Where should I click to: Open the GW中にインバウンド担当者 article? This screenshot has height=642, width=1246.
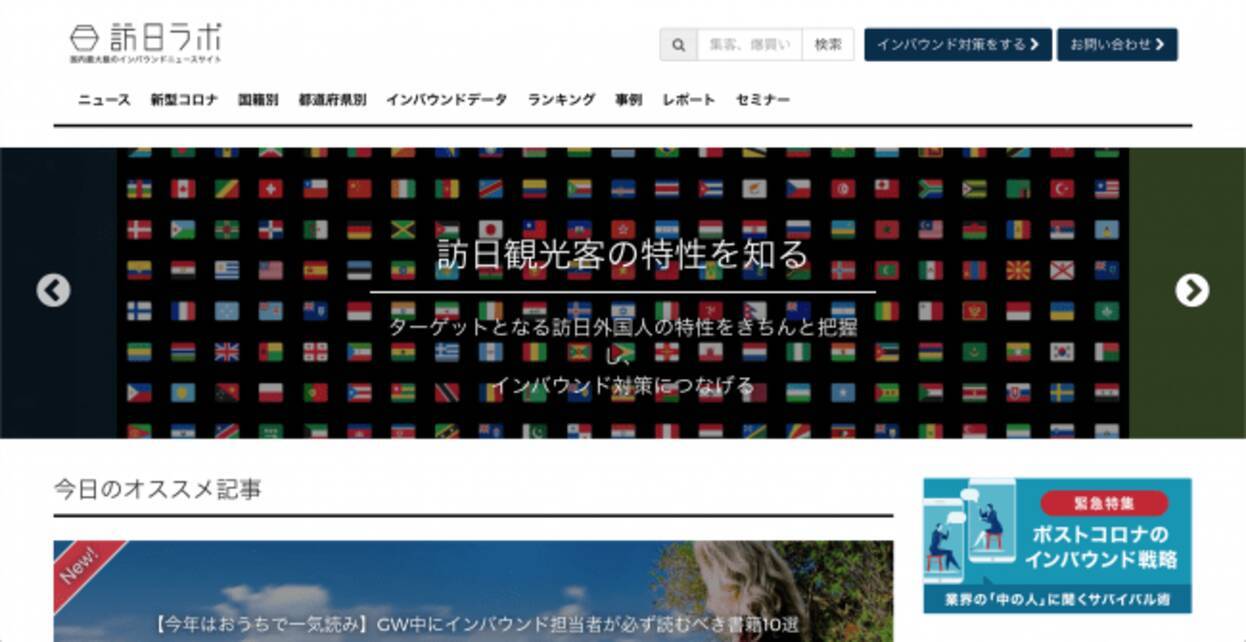[x=474, y=591]
